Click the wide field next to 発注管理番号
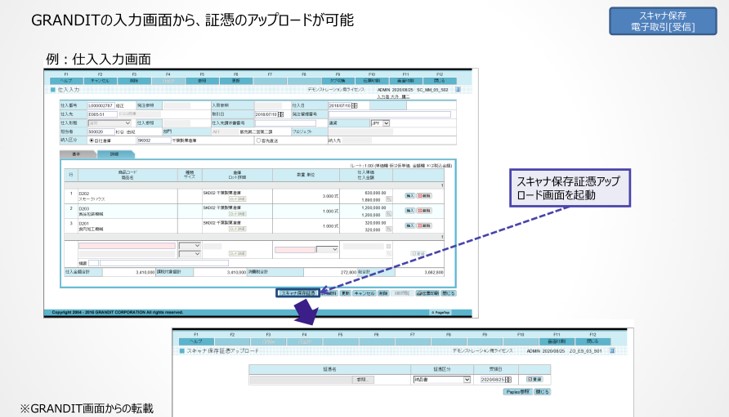The height and width of the screenshot is (417, 729). (x=390, y=114)
